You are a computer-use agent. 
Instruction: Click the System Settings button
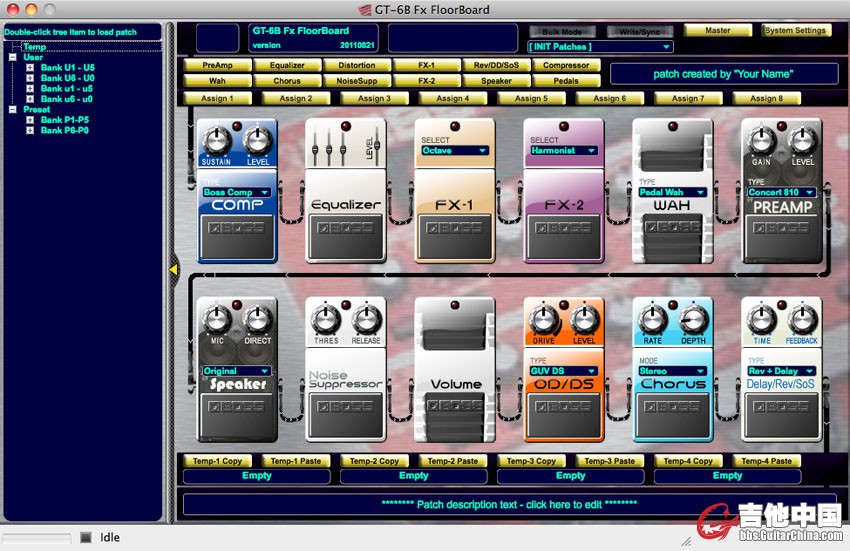(x=795, y=31)
